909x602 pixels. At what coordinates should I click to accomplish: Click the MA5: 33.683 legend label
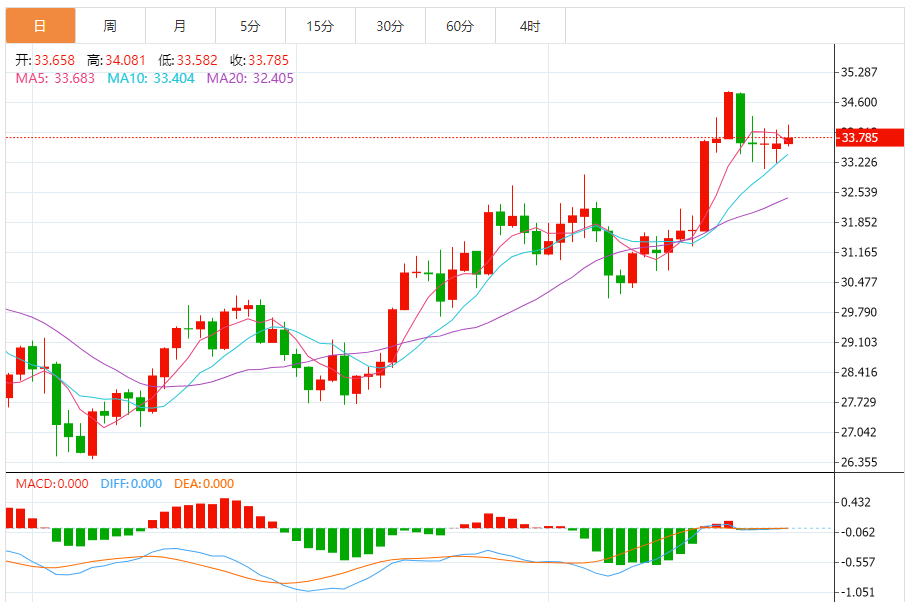[55, 78]
